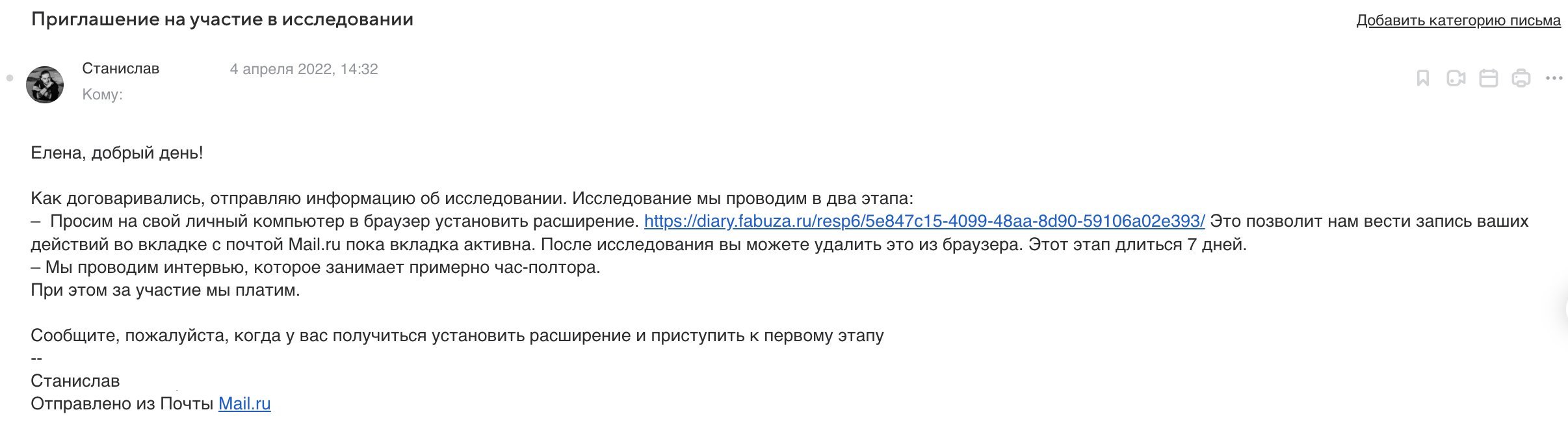This screenshot has width=1568, height=438.
Task: Click the line starting with Сообщите, пожалуйста
Action: [x=457, y=336]
